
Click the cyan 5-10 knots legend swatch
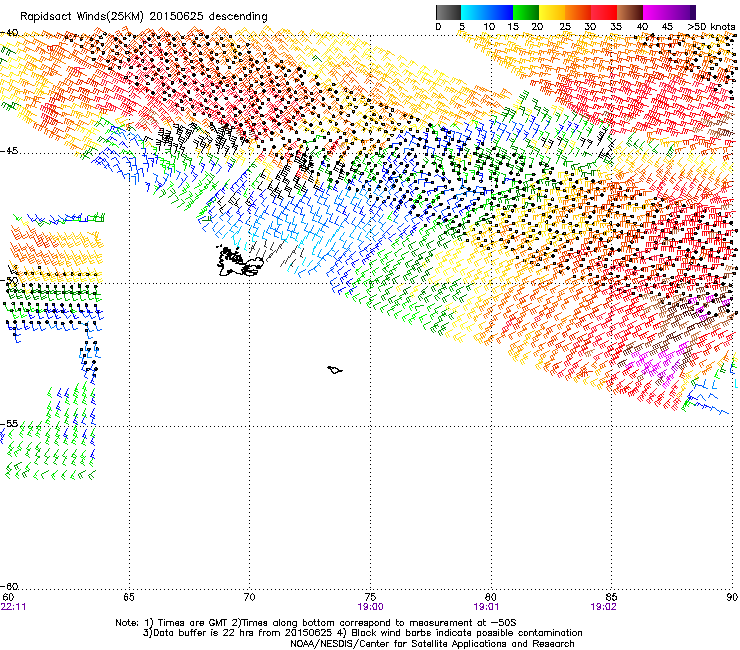[474, 12]
